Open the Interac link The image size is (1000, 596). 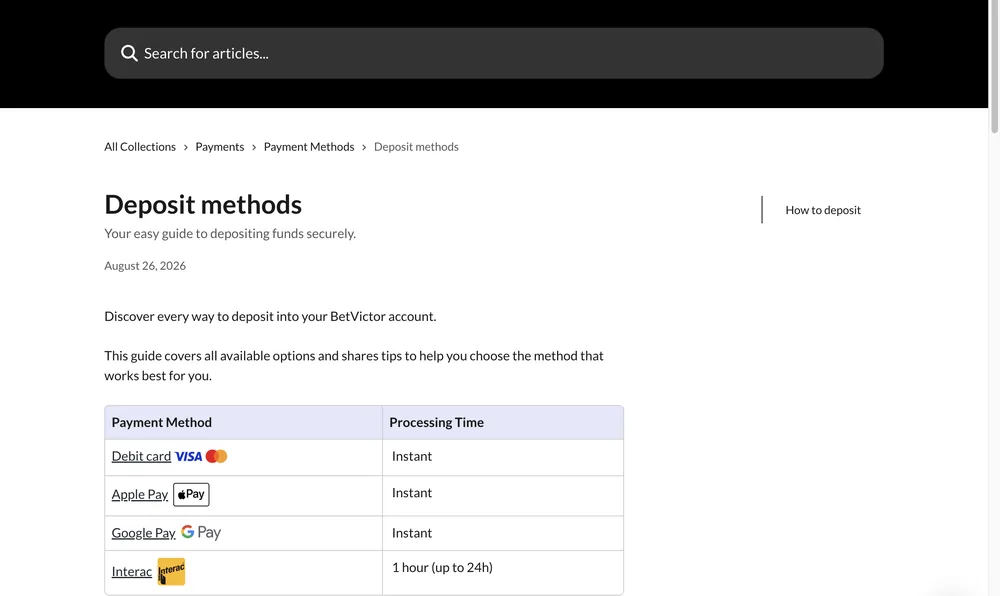(x=131, y=571)
